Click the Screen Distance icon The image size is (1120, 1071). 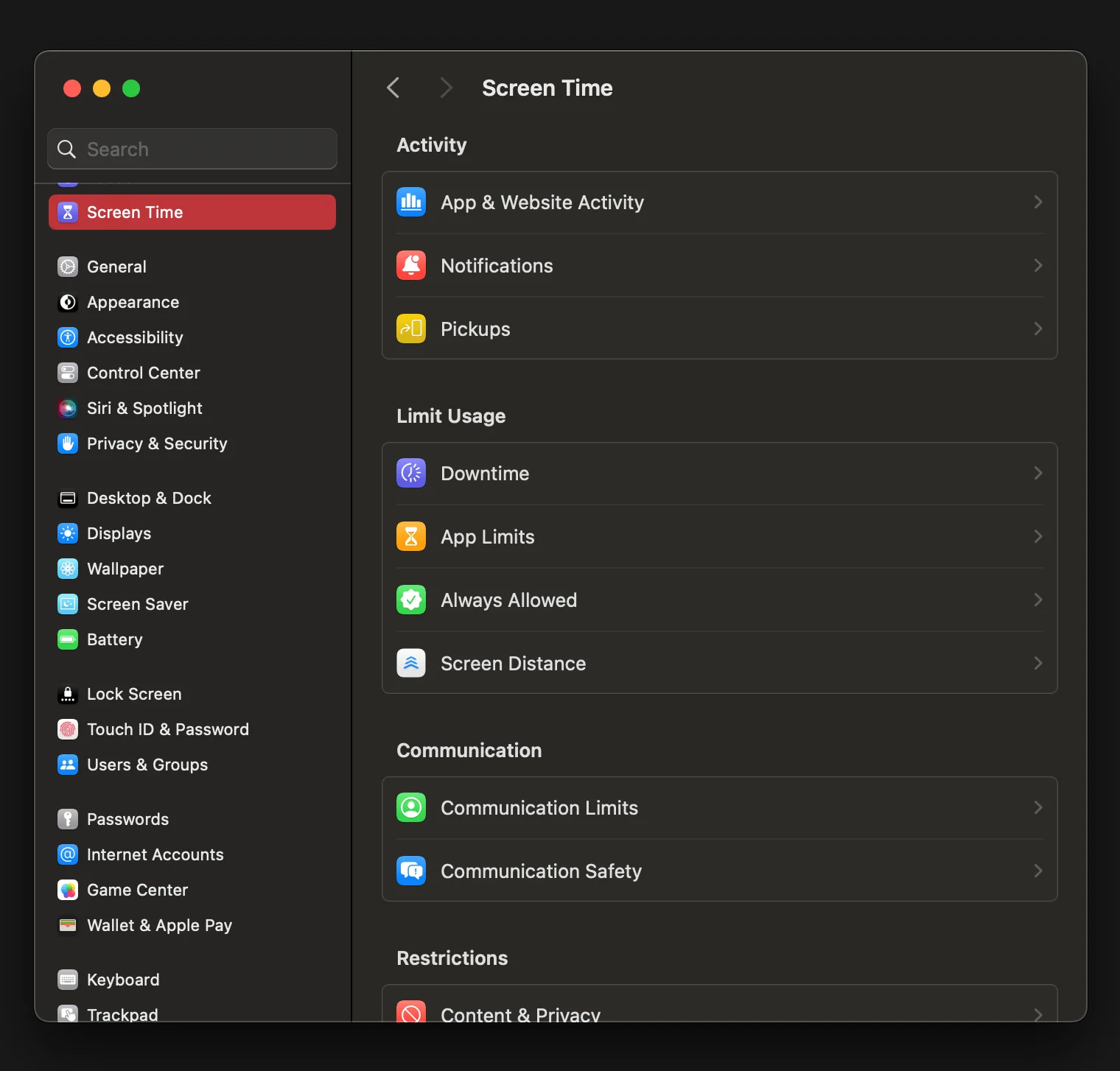[x=411, y=663]
